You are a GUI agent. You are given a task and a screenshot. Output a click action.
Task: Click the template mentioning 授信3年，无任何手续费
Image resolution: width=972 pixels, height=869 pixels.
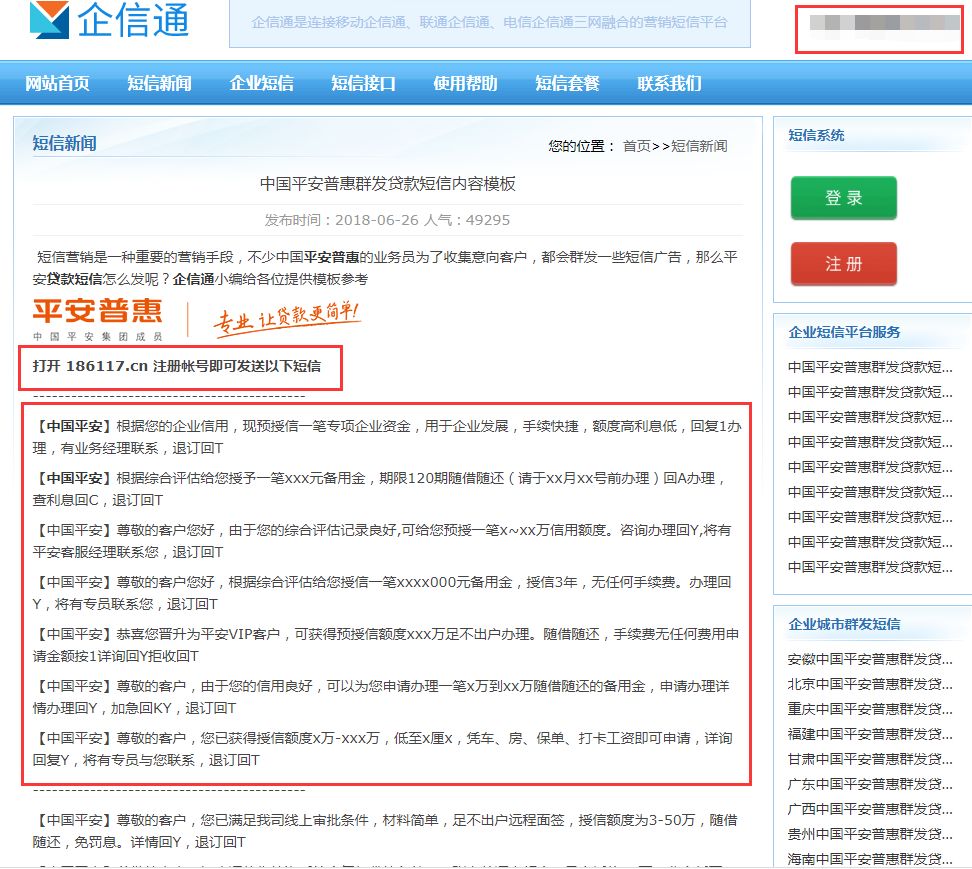point(382,593)
